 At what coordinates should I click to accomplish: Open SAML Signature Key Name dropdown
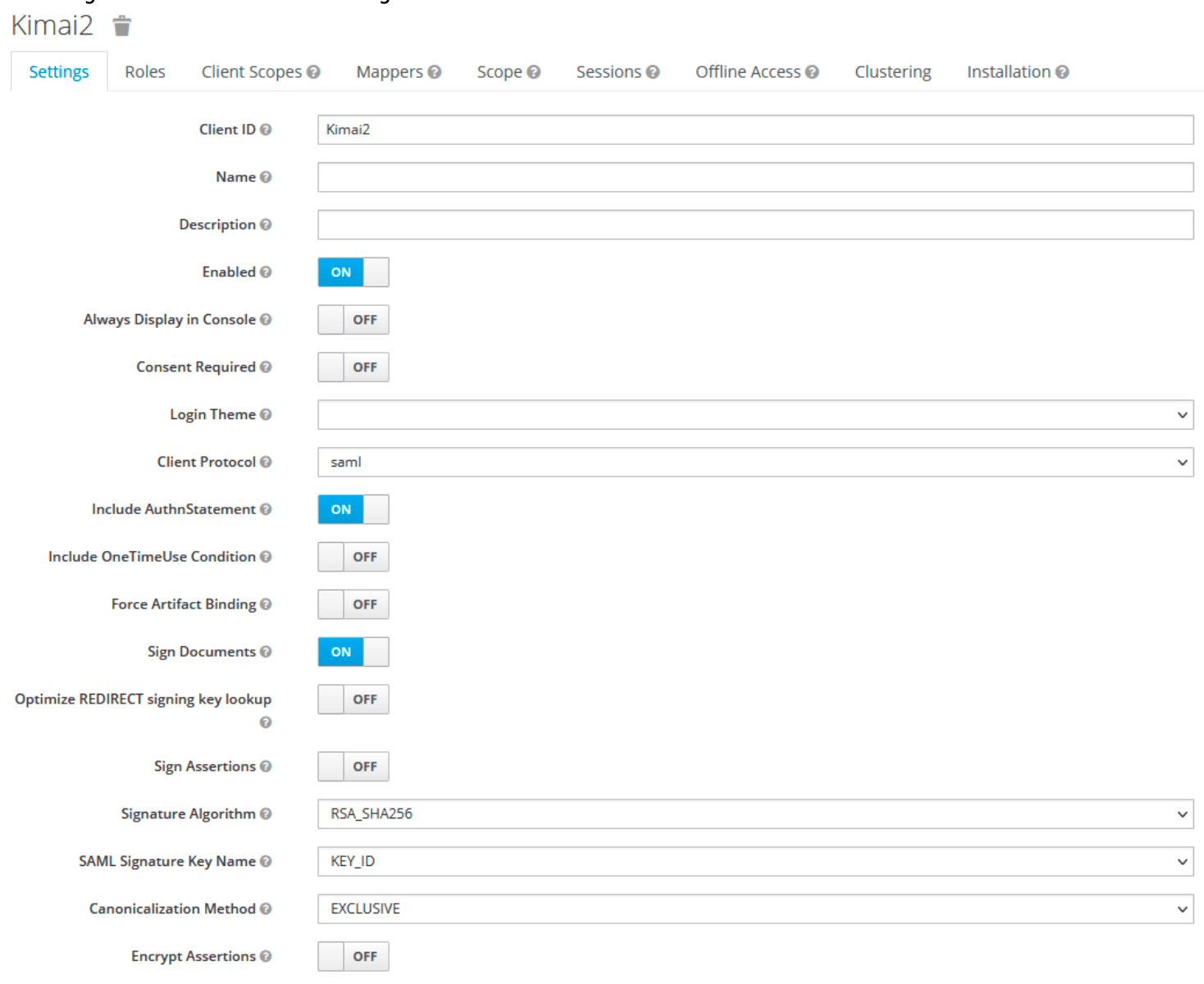[x=755, y=862]
